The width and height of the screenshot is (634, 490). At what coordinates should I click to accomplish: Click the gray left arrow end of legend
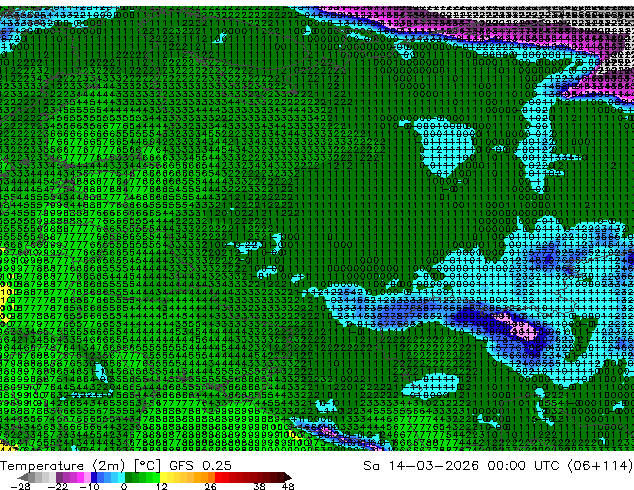(22, 477)
